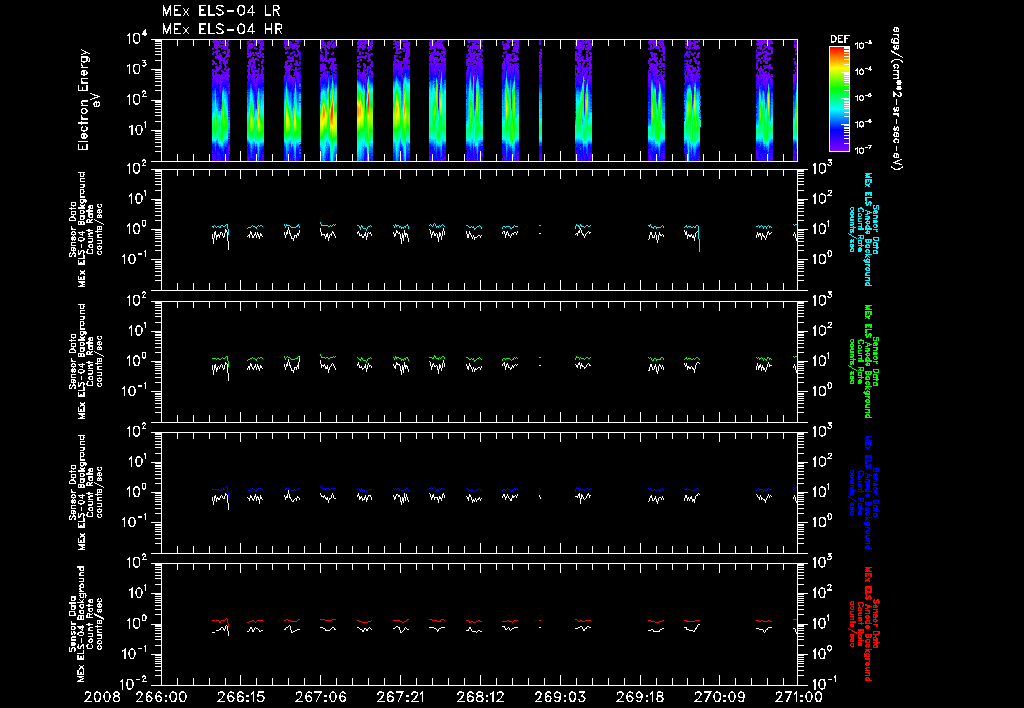Viewport: 1024px width, 708px height.
Task: Click the 269:18 time axis label
Action: pyautogui.click(x=639, y=698)
